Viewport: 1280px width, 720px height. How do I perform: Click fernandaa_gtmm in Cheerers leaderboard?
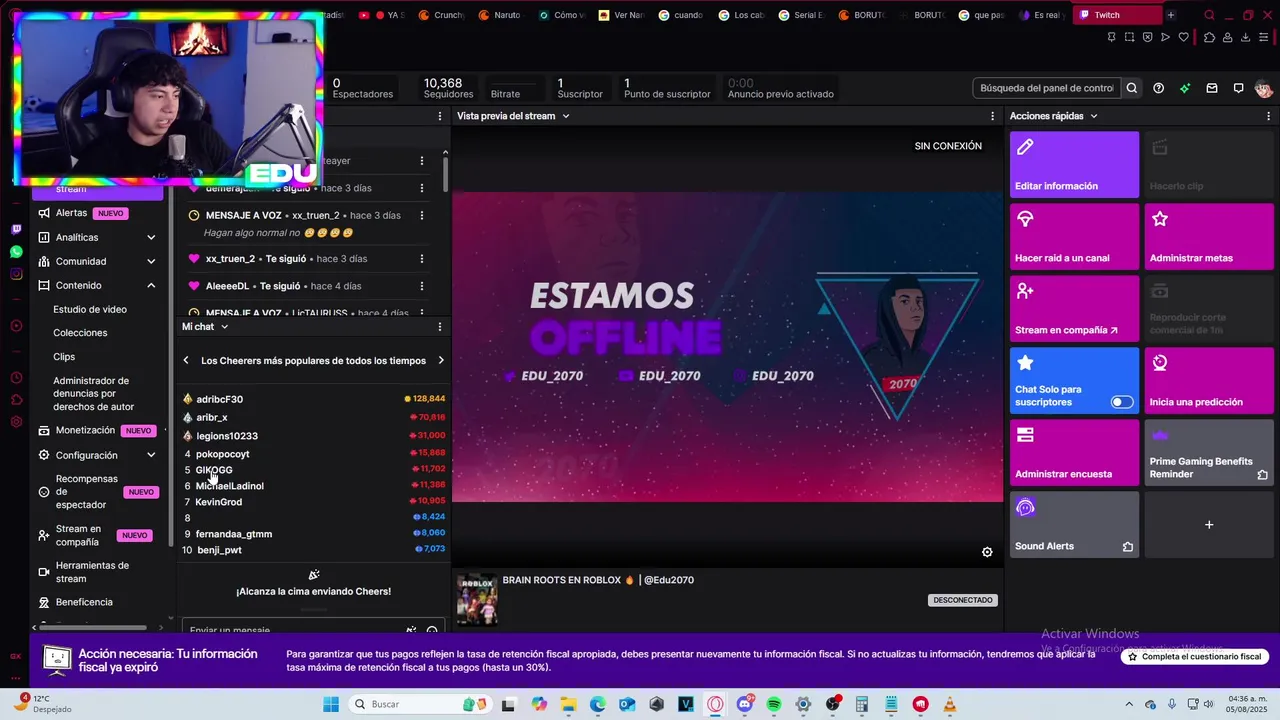pos(233,534)
